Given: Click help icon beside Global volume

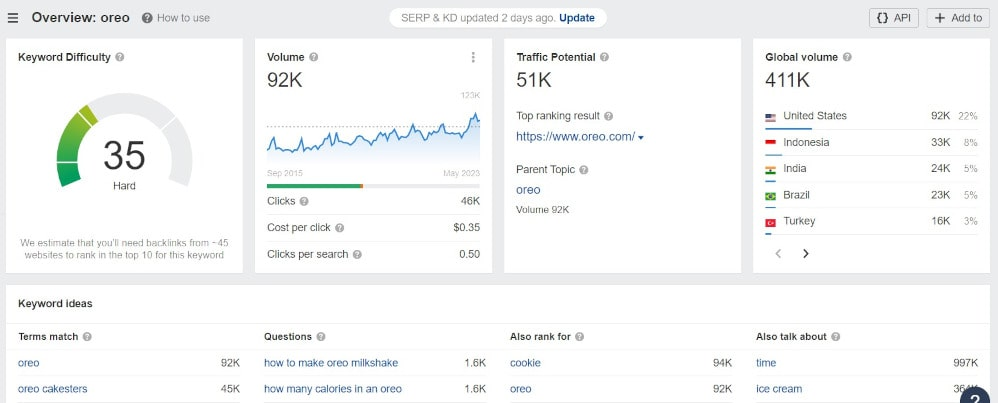Looking at the screenshot, I should (x=847, y=57).
